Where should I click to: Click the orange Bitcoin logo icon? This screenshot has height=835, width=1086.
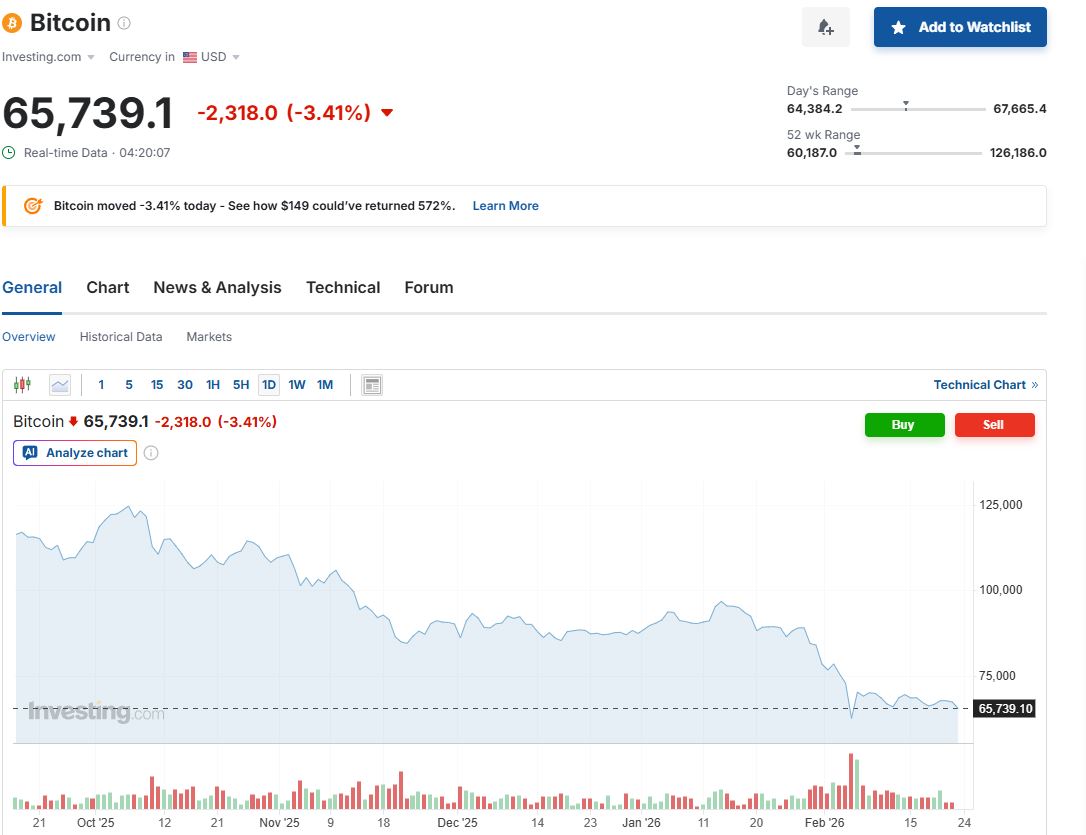[12, 23]
